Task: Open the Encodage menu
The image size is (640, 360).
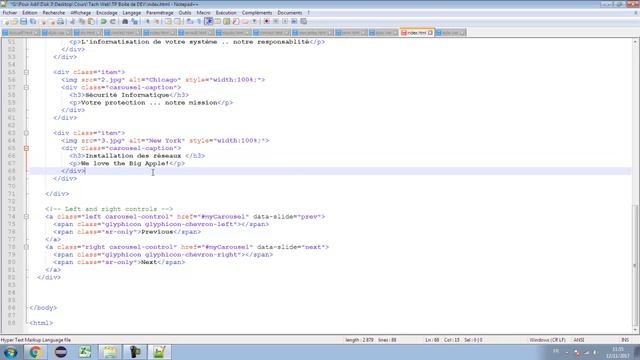Action: point(107,13)
